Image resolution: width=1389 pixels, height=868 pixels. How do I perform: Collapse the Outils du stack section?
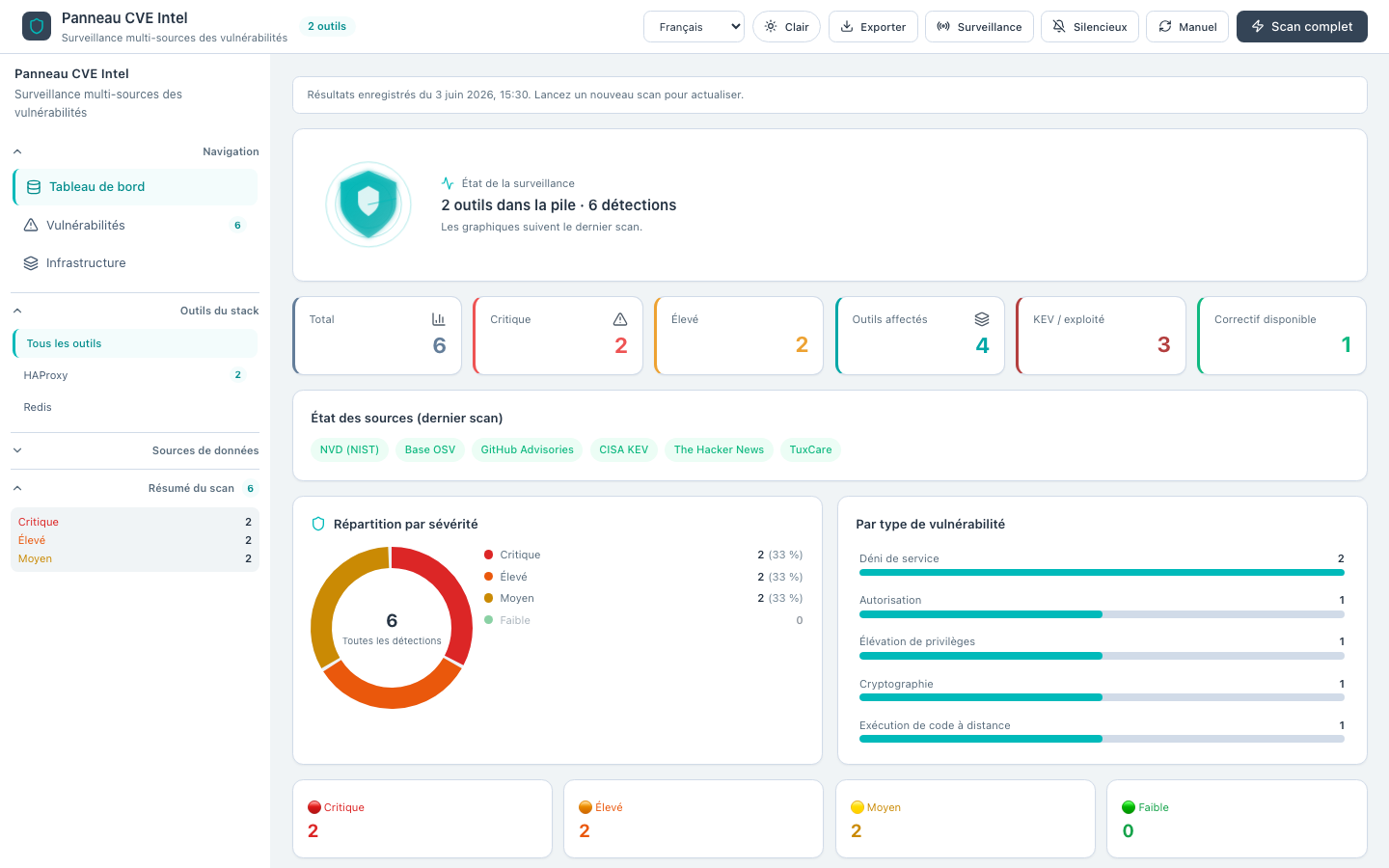[x=135, y=311]
